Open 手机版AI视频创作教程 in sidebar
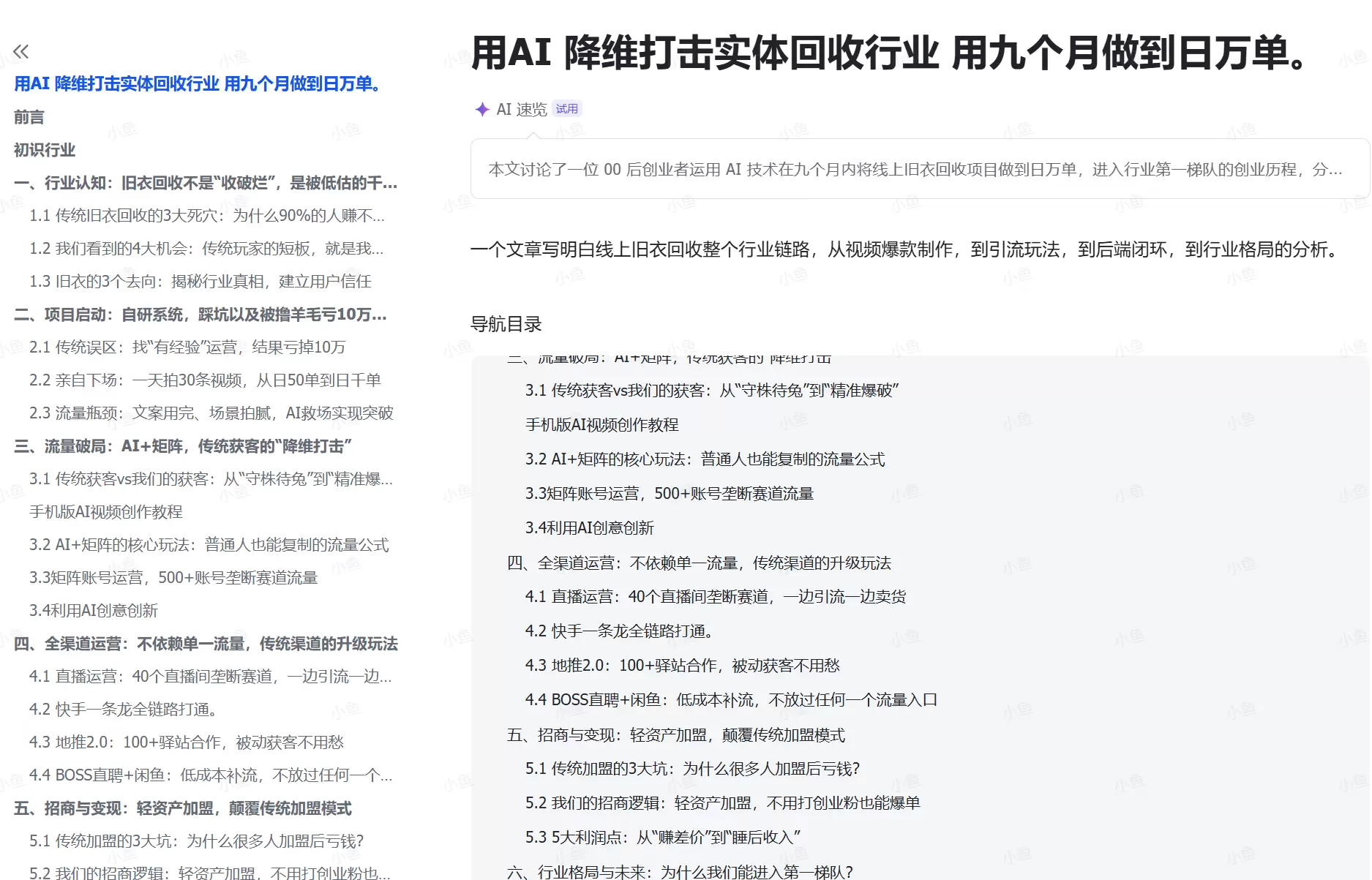 pyautogui.click(x=105, y=512)
